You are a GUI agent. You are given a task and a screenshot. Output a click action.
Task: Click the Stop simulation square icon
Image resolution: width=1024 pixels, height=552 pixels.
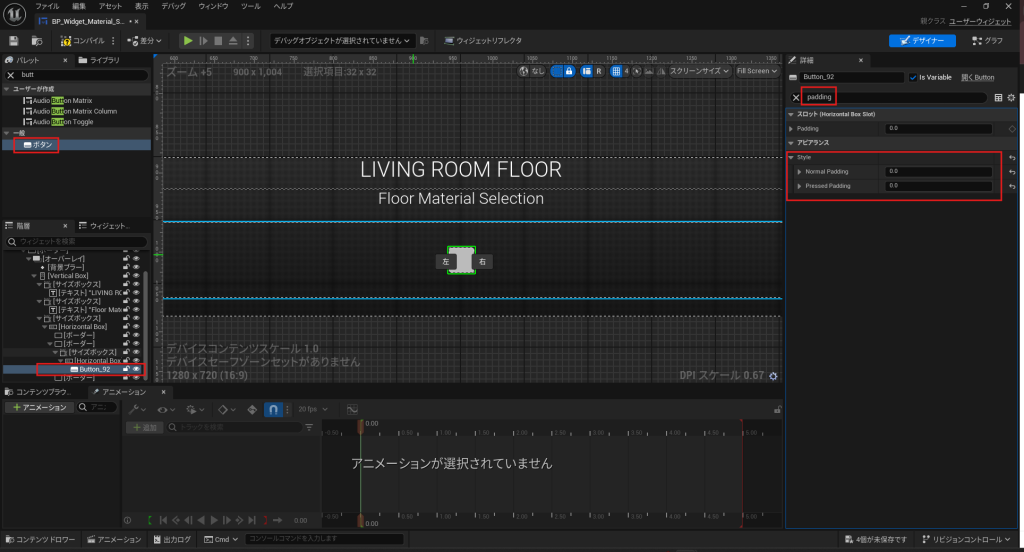pos(218,41)
